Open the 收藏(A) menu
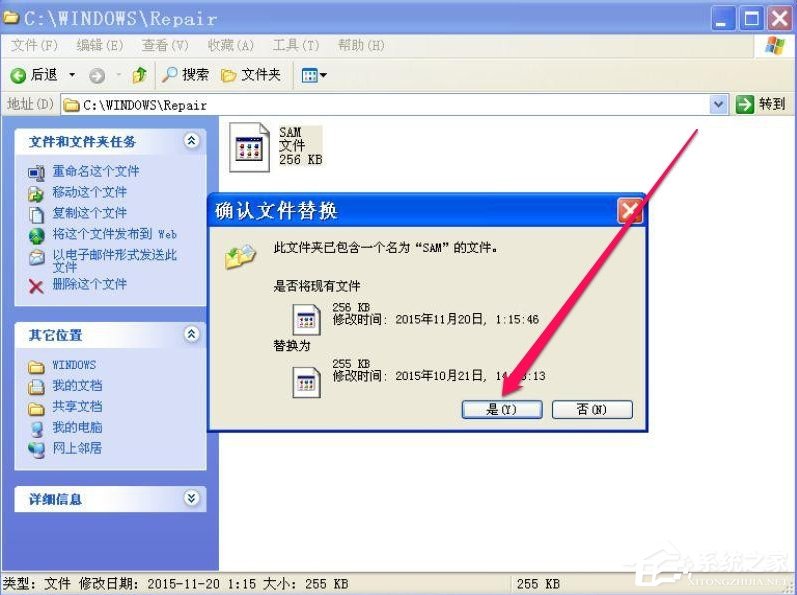The width and height of the screenshot is (797, 595). 230,46
